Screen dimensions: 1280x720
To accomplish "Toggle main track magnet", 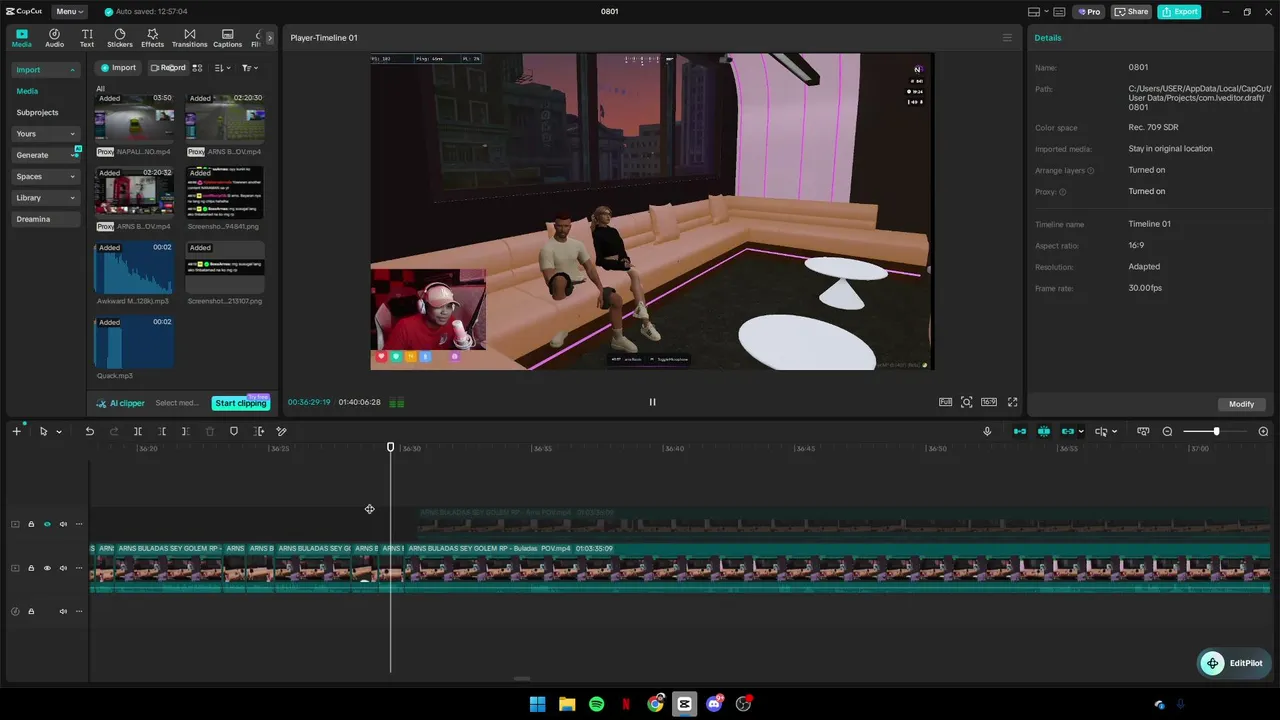I will 1019,431.
